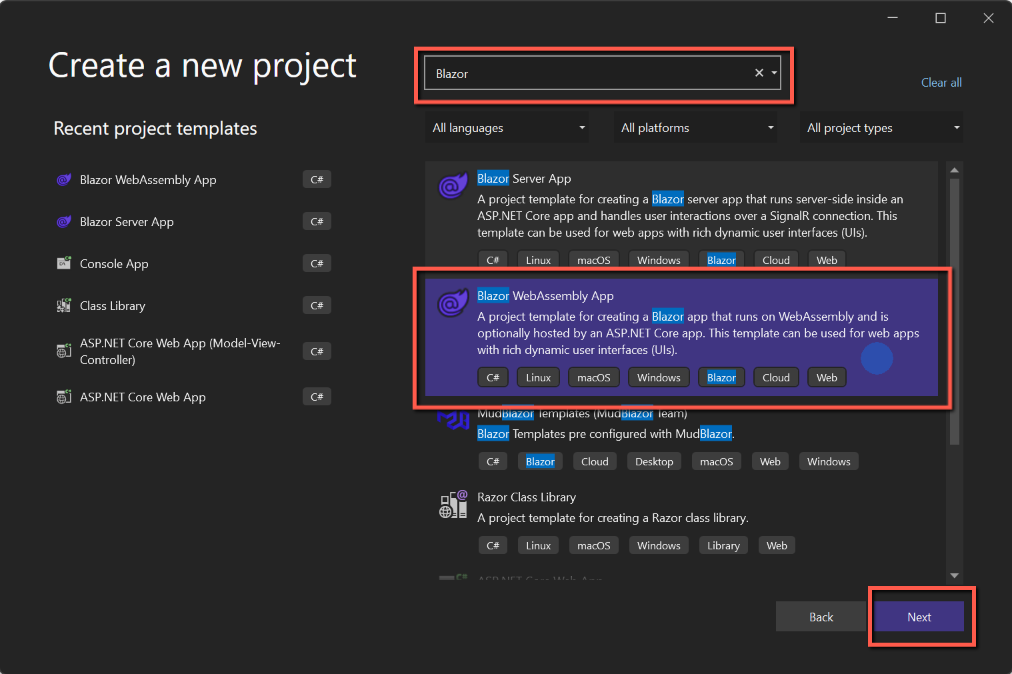Open the All languages dropdown

pyautogui.click(x=508, y=128)
